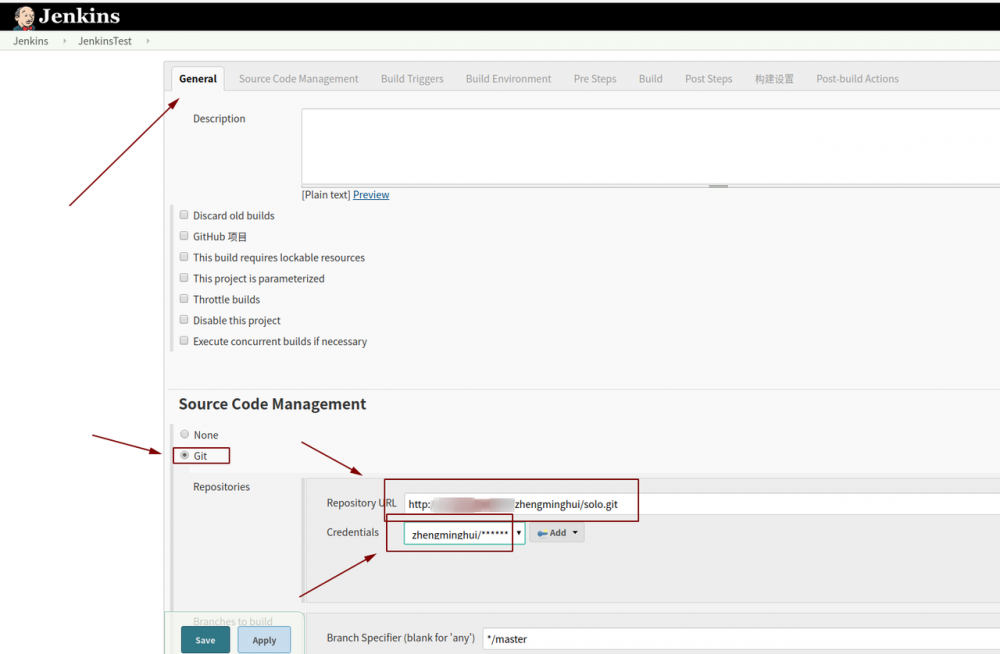Click the Source Code Management heading

pos(272,404)
